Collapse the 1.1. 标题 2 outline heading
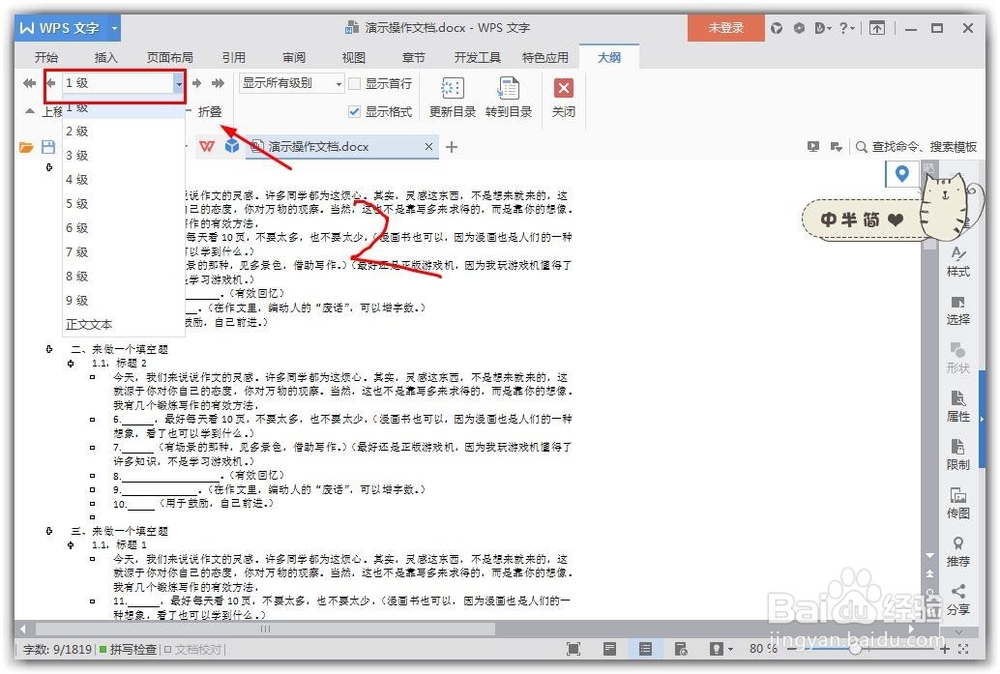 tap(71, 363)
